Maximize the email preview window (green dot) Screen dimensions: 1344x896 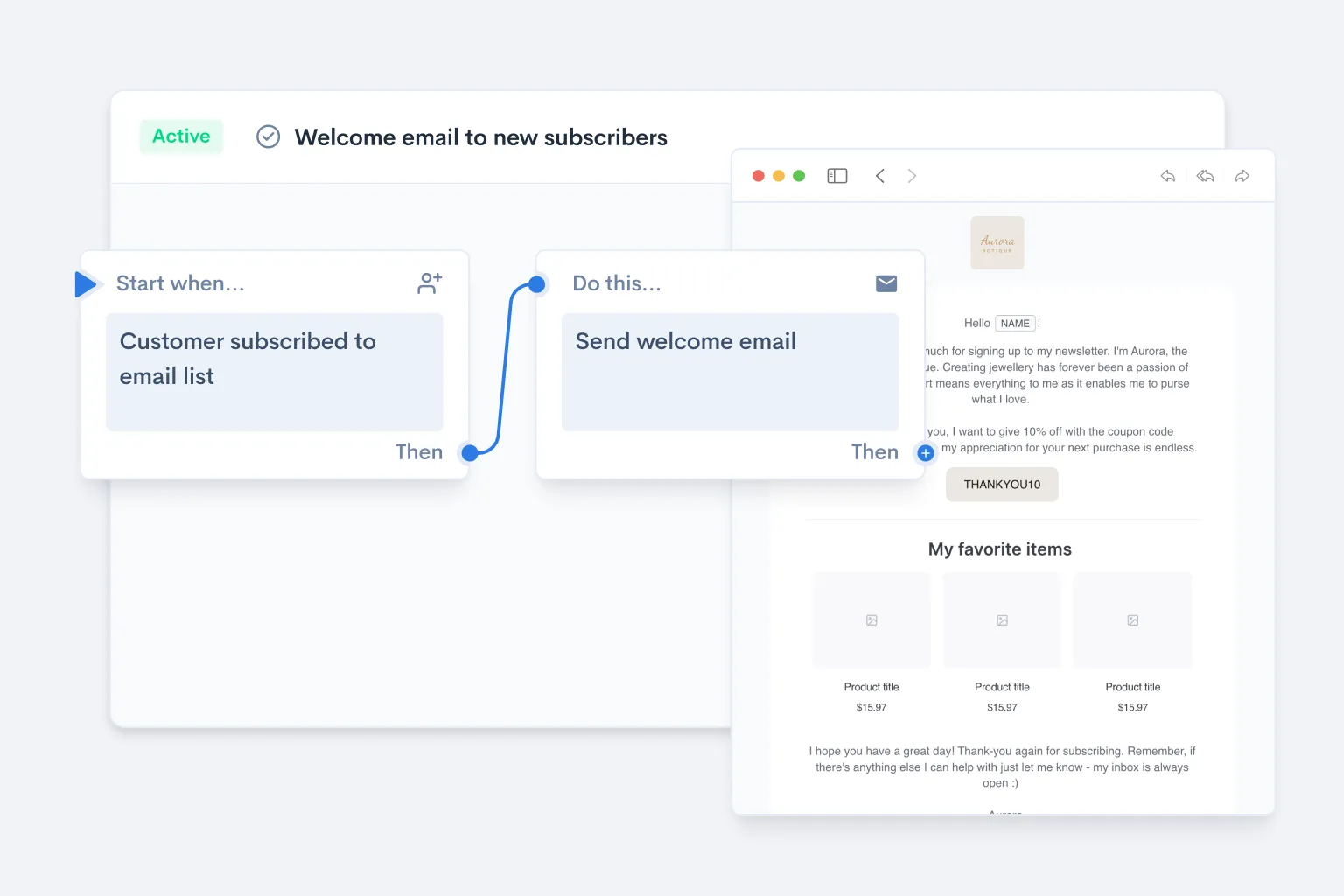tap(799, 176)
